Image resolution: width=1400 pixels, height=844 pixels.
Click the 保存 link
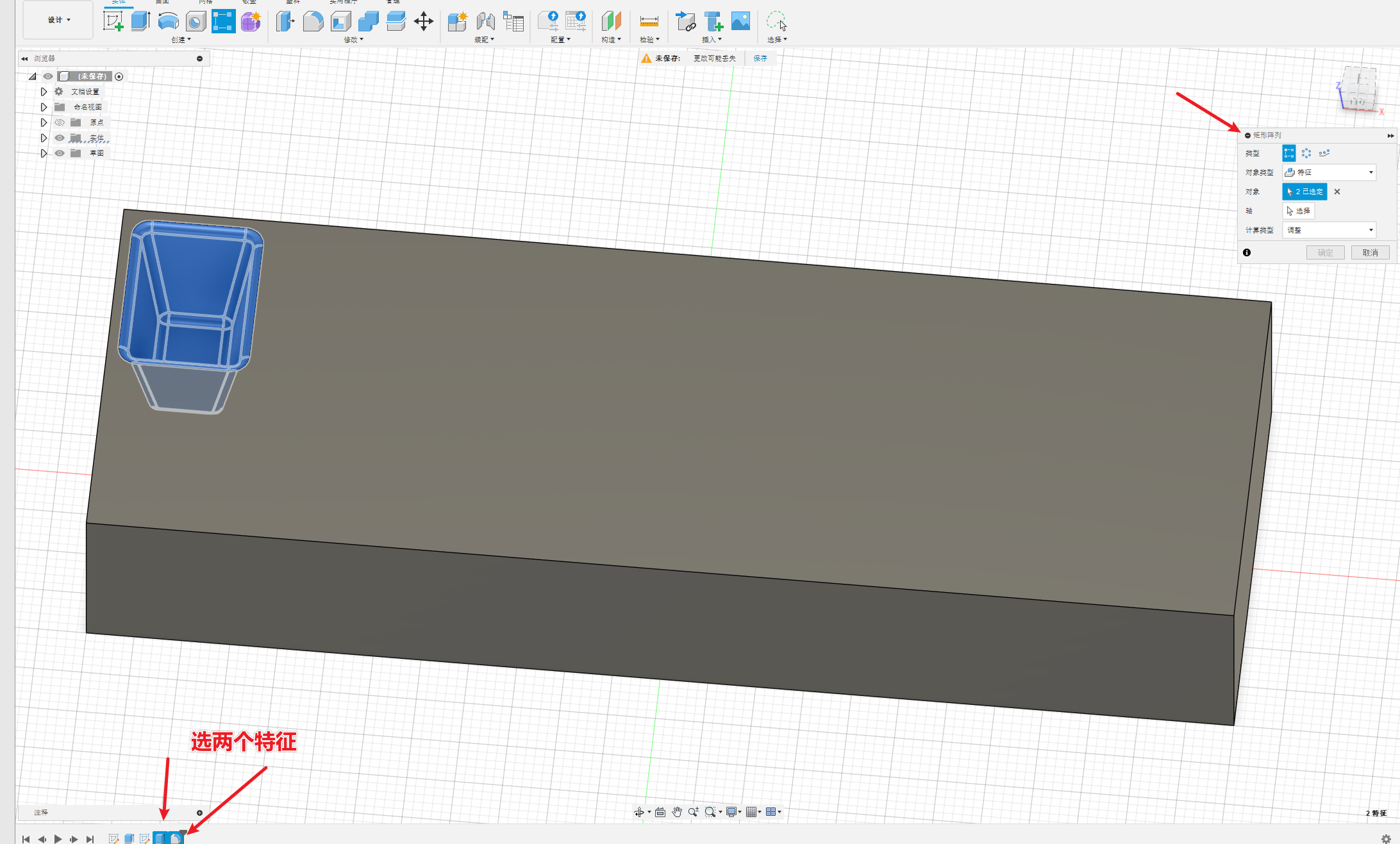coord(760,58)
